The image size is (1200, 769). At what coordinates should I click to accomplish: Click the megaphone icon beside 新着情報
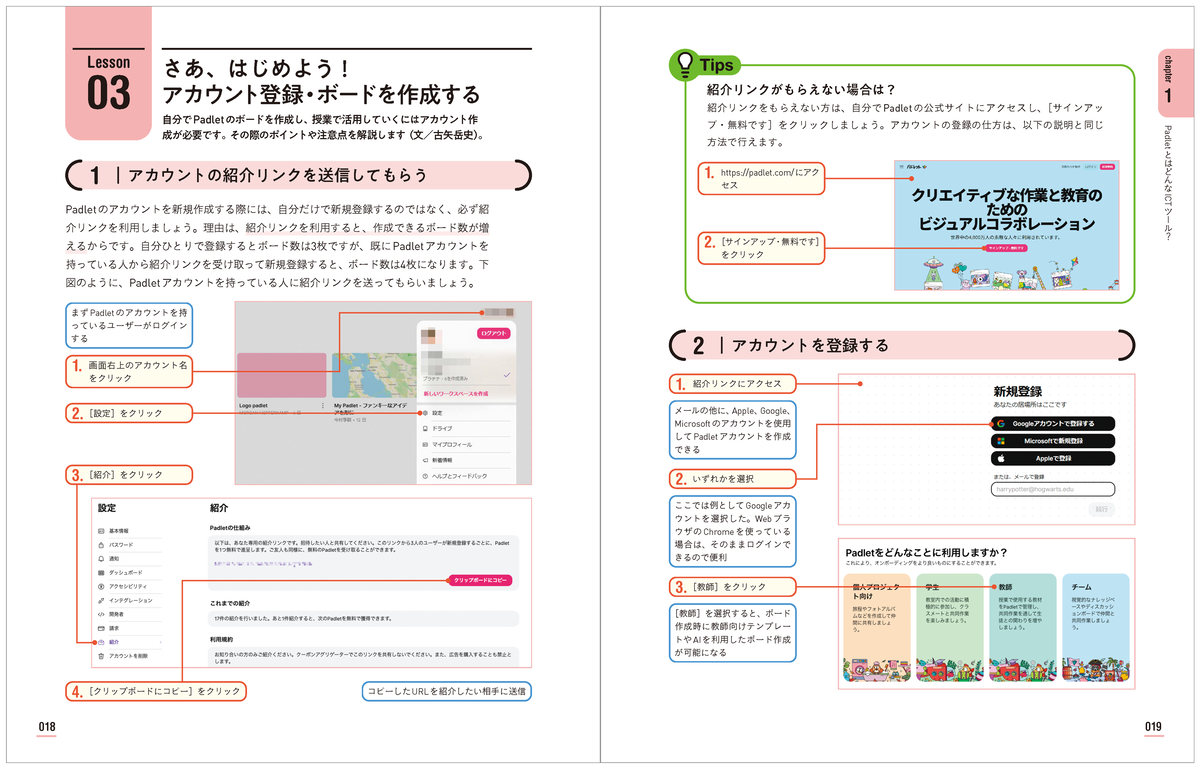point(425,460)
